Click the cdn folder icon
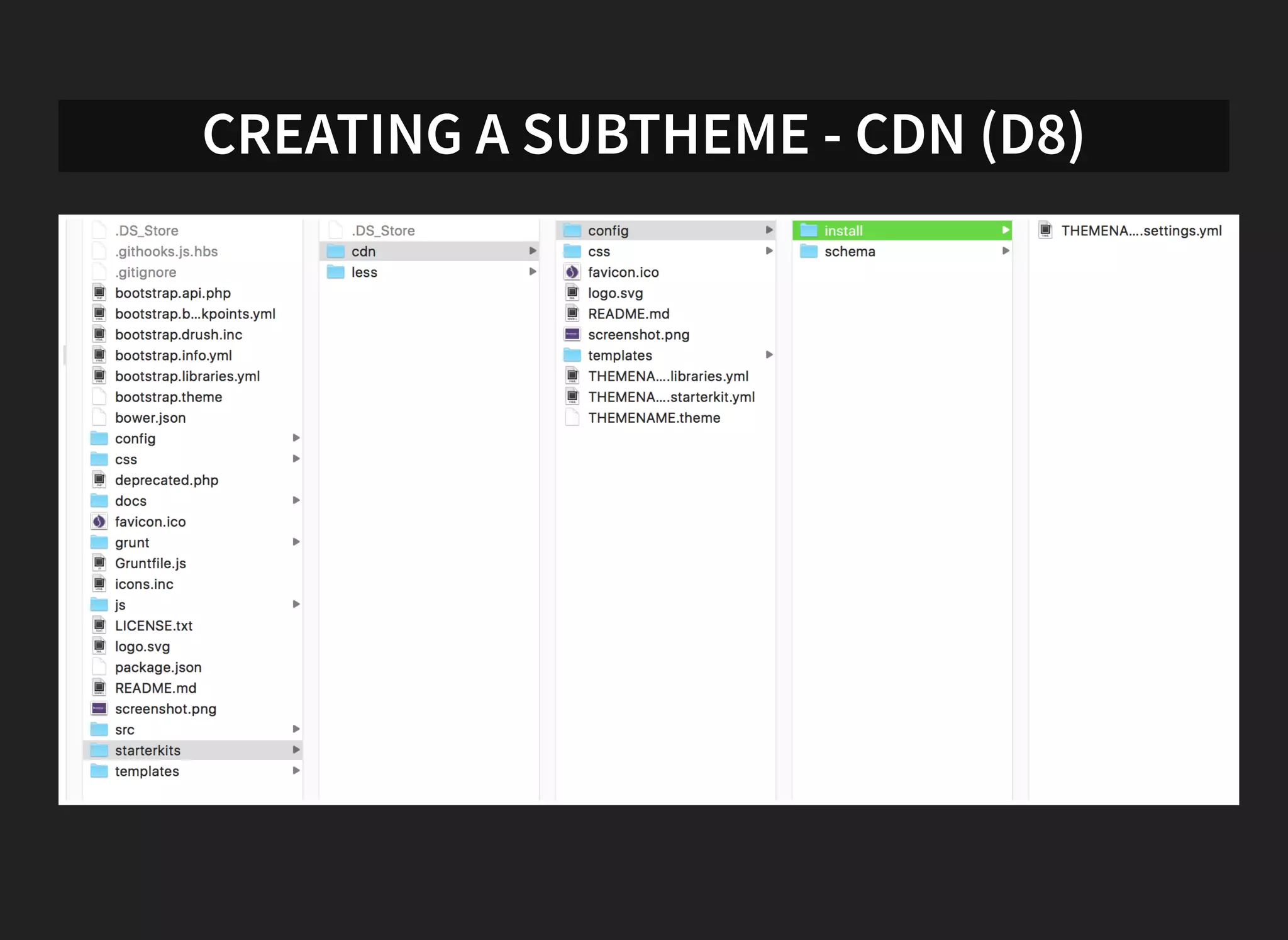Viewport: 1288px width, 940px height. click(x=336, y=251)
